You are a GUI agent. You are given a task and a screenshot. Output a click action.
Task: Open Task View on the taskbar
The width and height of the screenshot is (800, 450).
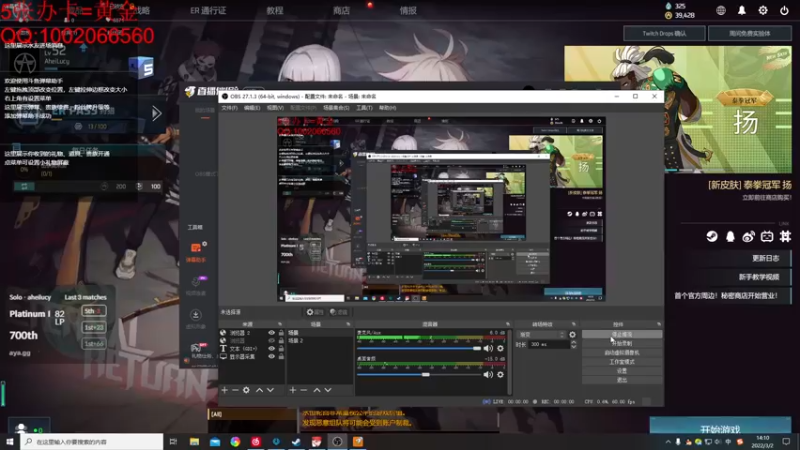point(173,442)
